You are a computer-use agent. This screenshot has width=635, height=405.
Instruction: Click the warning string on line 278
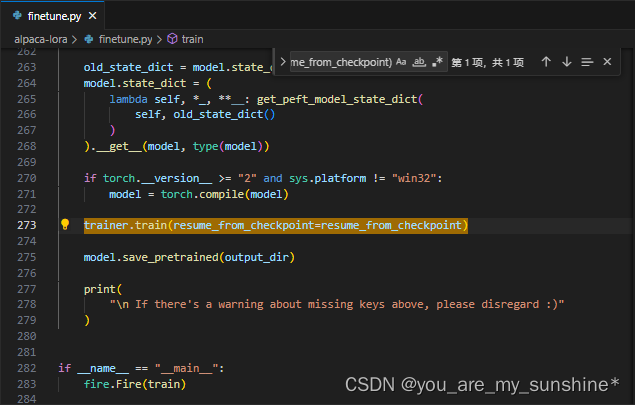tap(337, 304)
